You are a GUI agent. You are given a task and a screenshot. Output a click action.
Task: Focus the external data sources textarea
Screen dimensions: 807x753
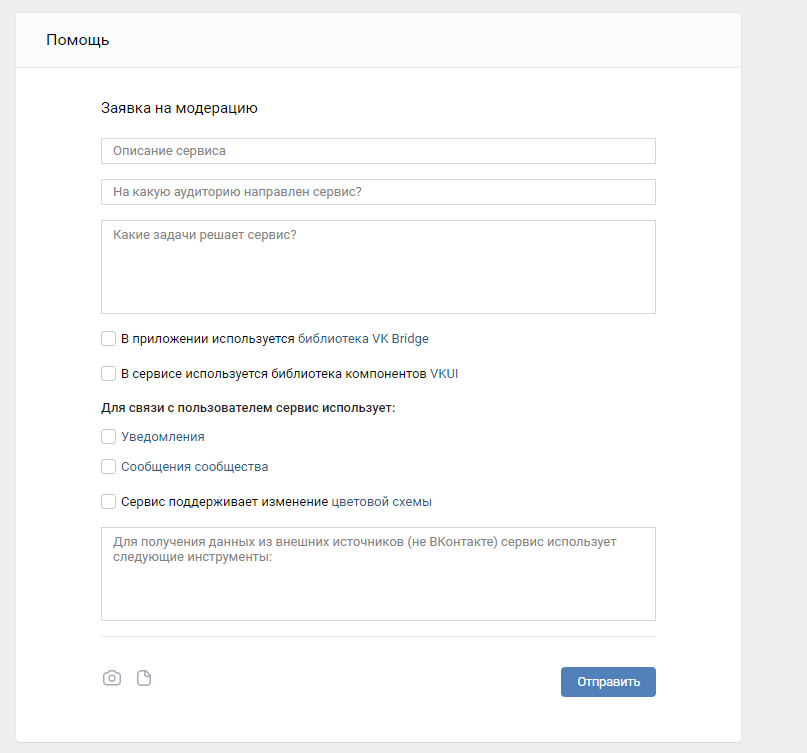(x=378, y=574)
